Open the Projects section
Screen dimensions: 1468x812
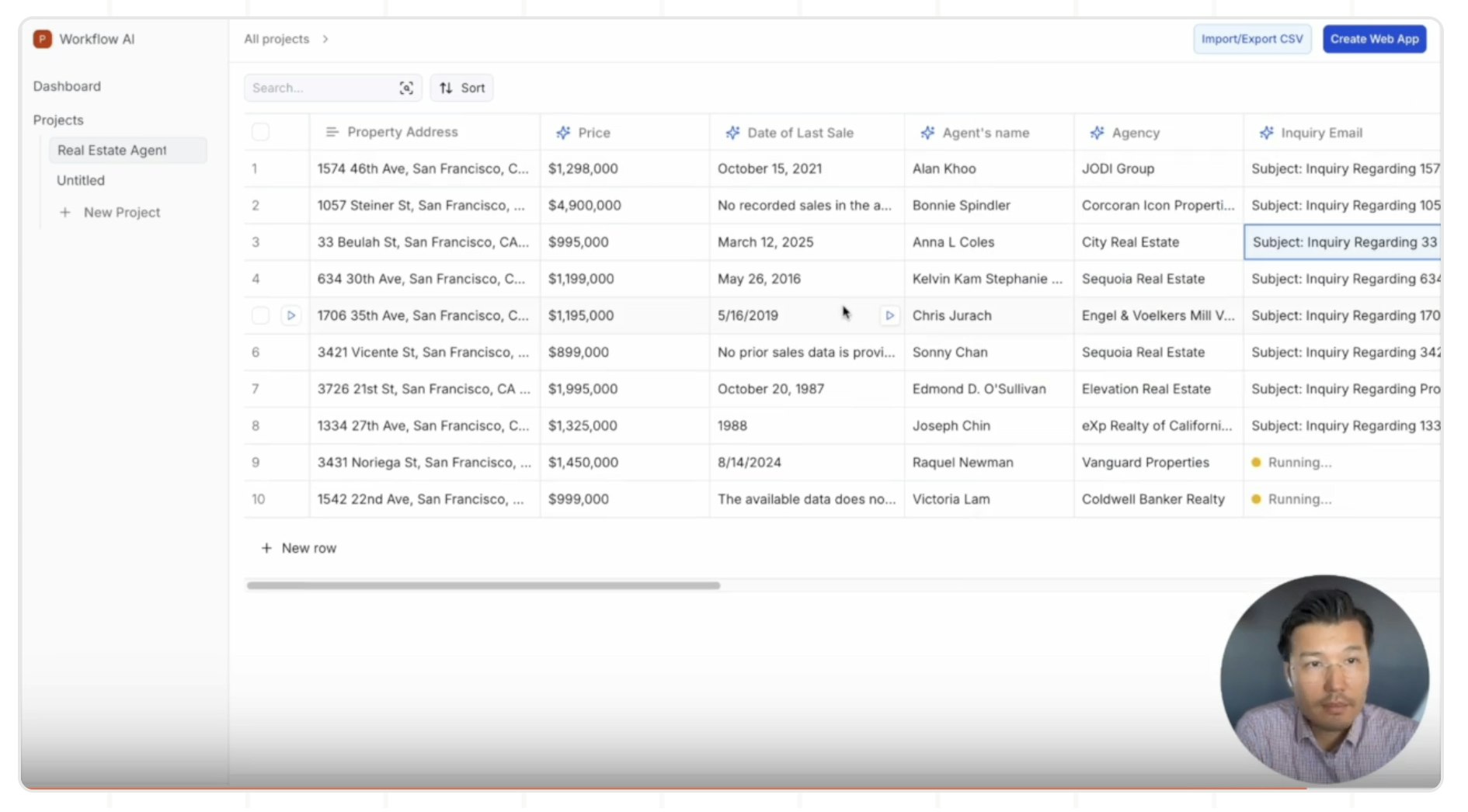coord(58,120)
